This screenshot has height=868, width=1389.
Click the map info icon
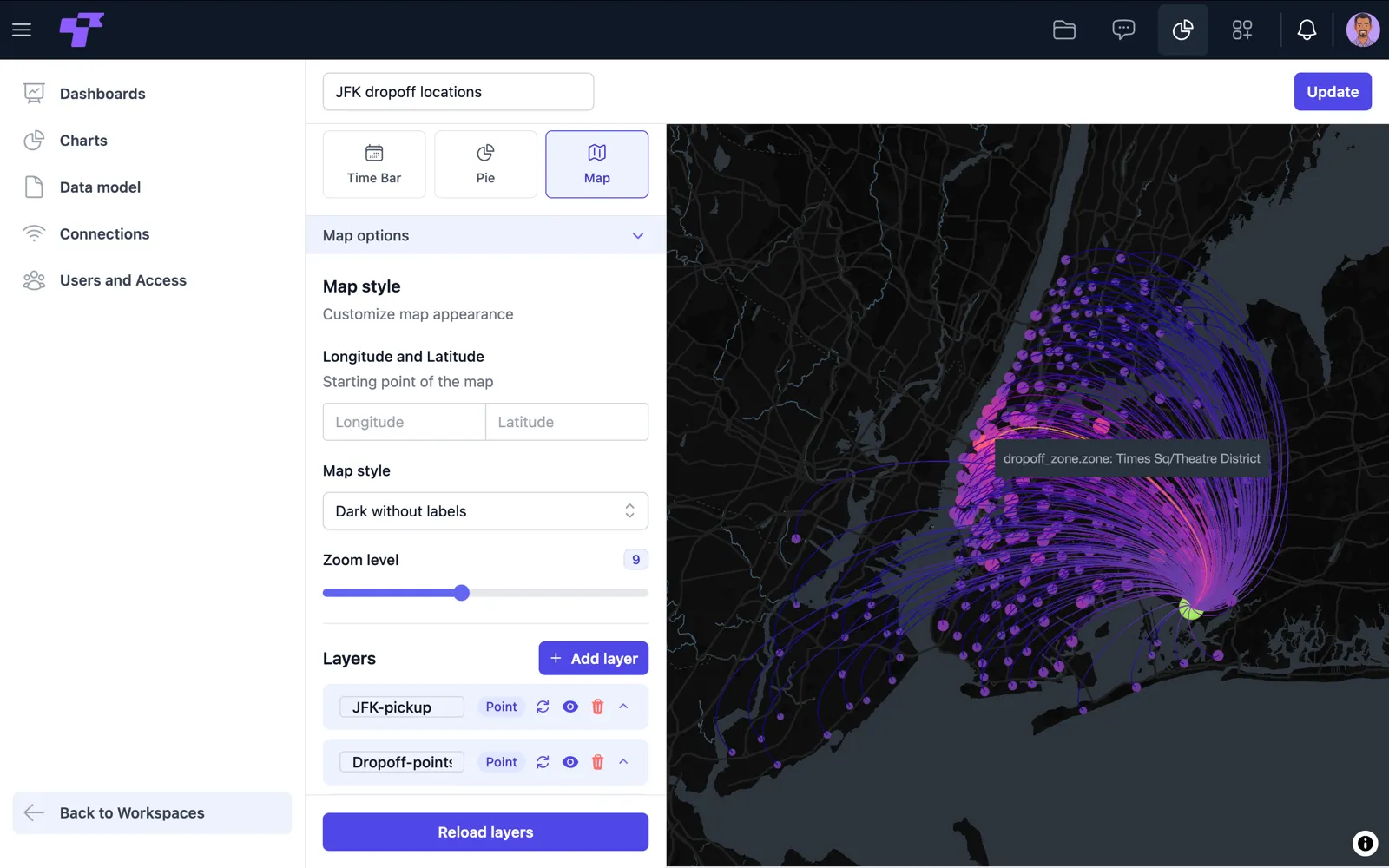click(1365, 843)
